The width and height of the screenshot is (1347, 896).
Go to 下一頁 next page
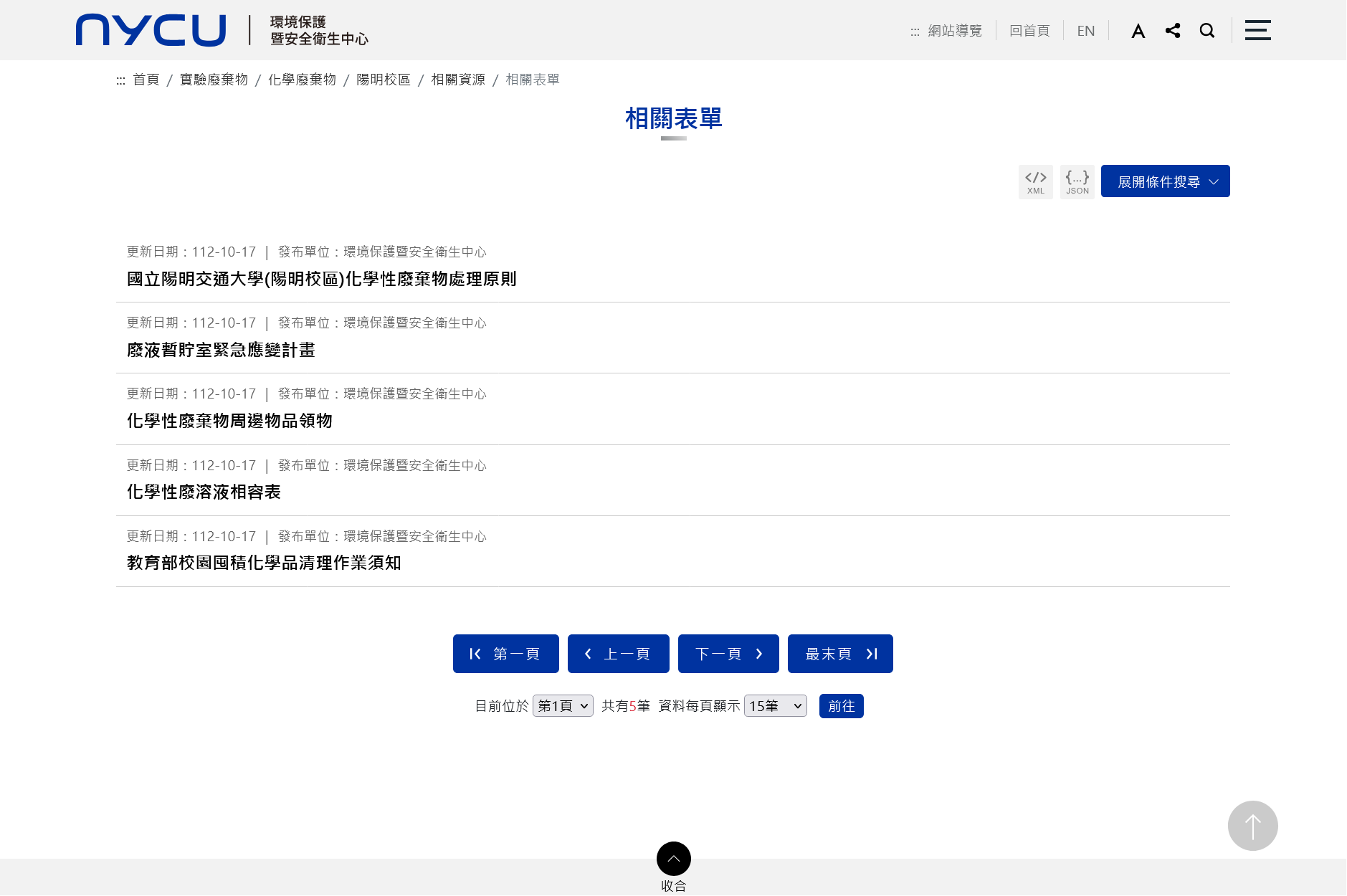[728, 654]
